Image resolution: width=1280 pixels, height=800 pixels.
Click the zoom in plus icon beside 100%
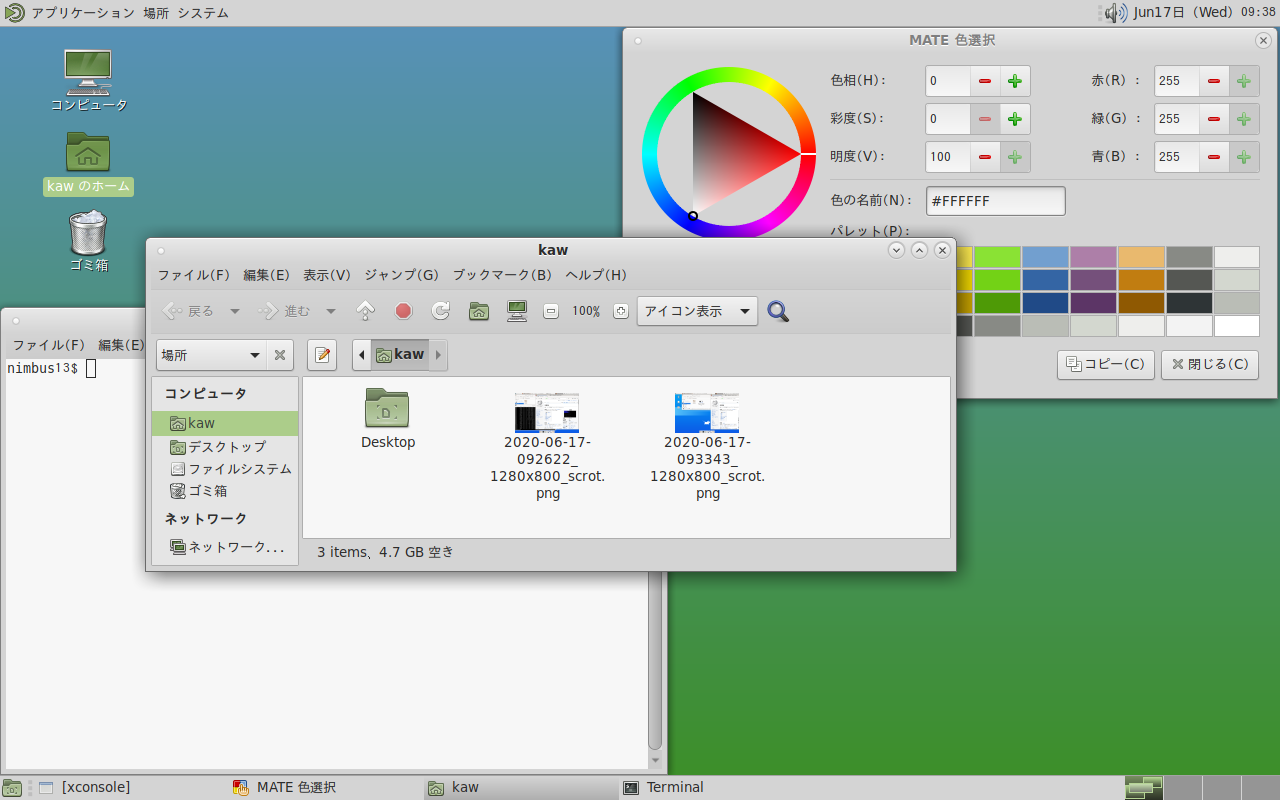point(621,311)
